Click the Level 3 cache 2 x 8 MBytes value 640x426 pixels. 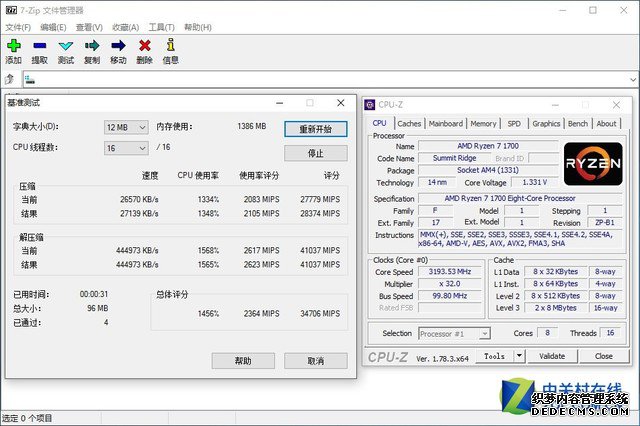click(x=556, y=308)
